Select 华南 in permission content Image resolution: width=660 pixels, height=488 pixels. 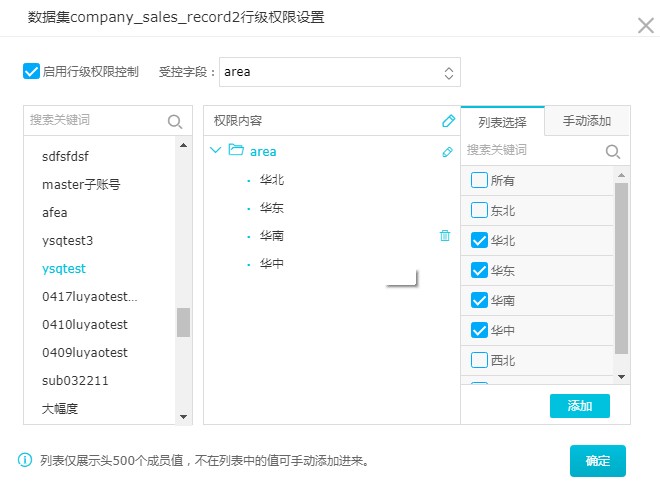tap(271, 236)
